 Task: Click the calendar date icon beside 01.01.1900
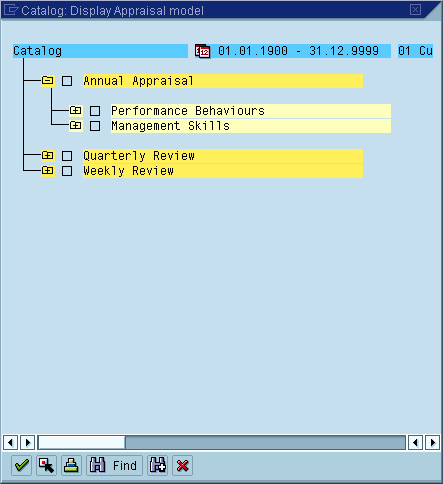pyautogui.click(x=203, y=51)
